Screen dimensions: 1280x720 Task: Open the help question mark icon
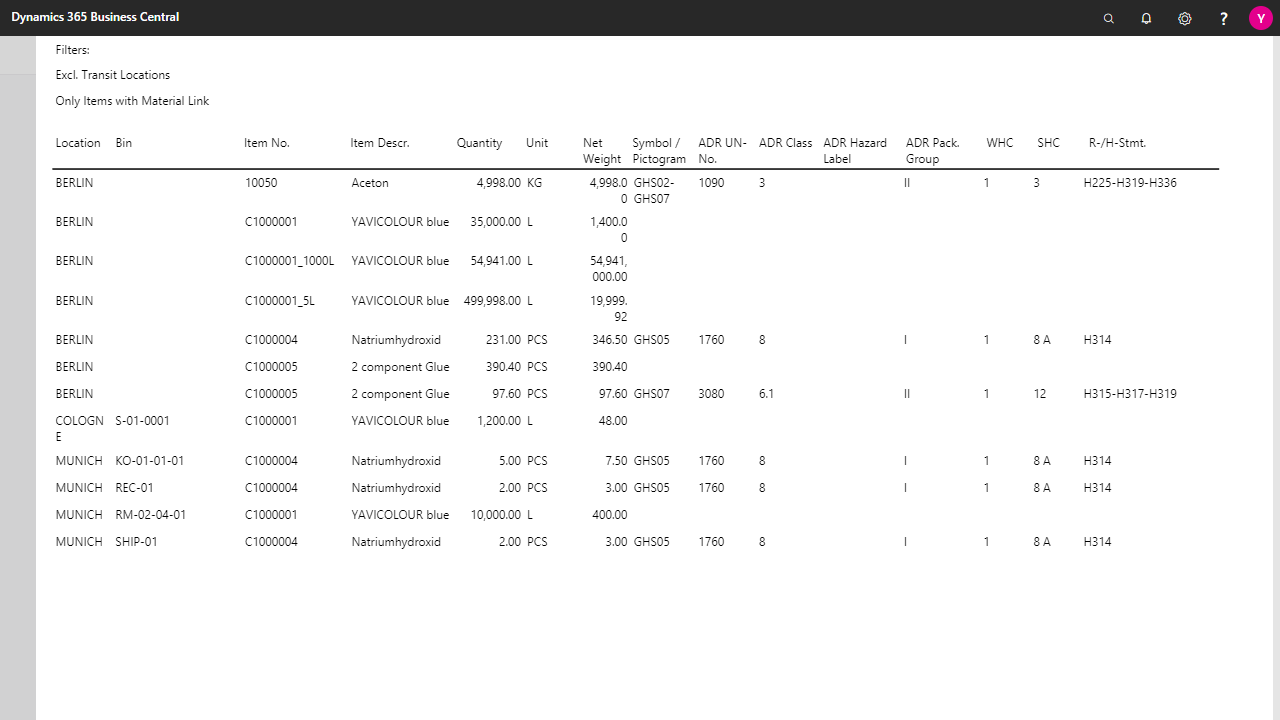tap(1223, 18)
